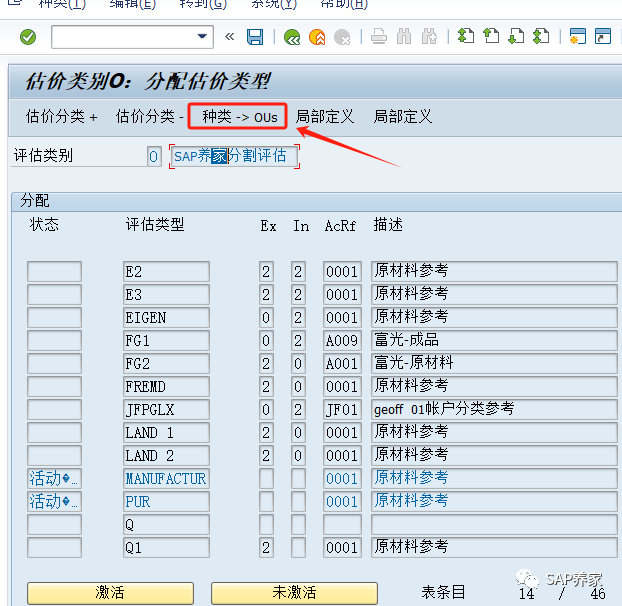Click the orange Exit icon
Viewport: 622px width, 606px height.
click(317, 37)
